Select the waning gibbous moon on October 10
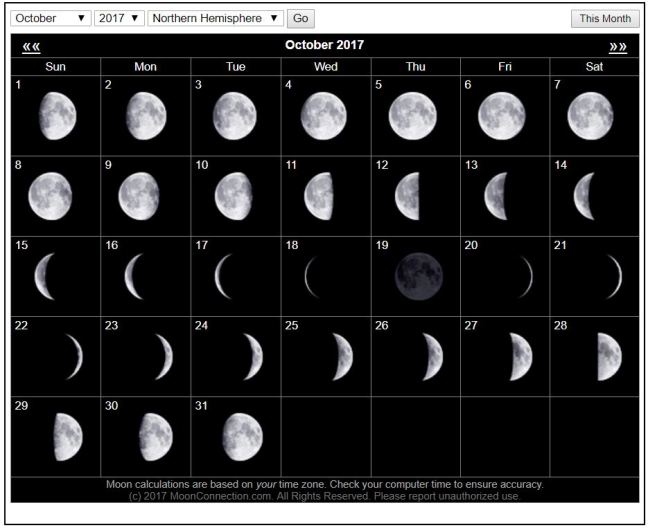Screen dimensions: 648x530 (233, 196)
